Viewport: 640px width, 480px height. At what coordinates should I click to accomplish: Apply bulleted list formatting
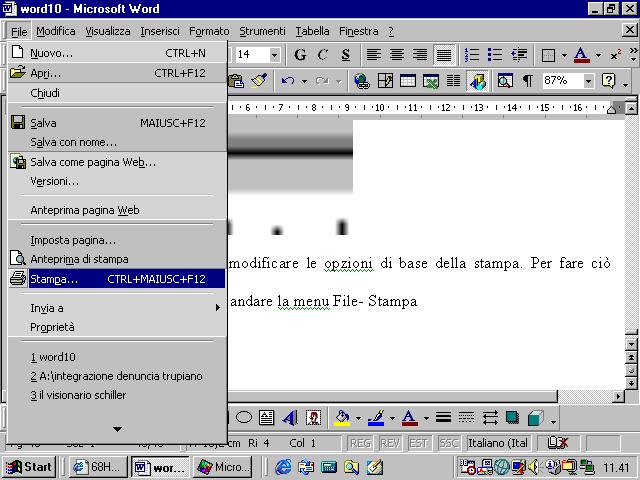(495, 55)
